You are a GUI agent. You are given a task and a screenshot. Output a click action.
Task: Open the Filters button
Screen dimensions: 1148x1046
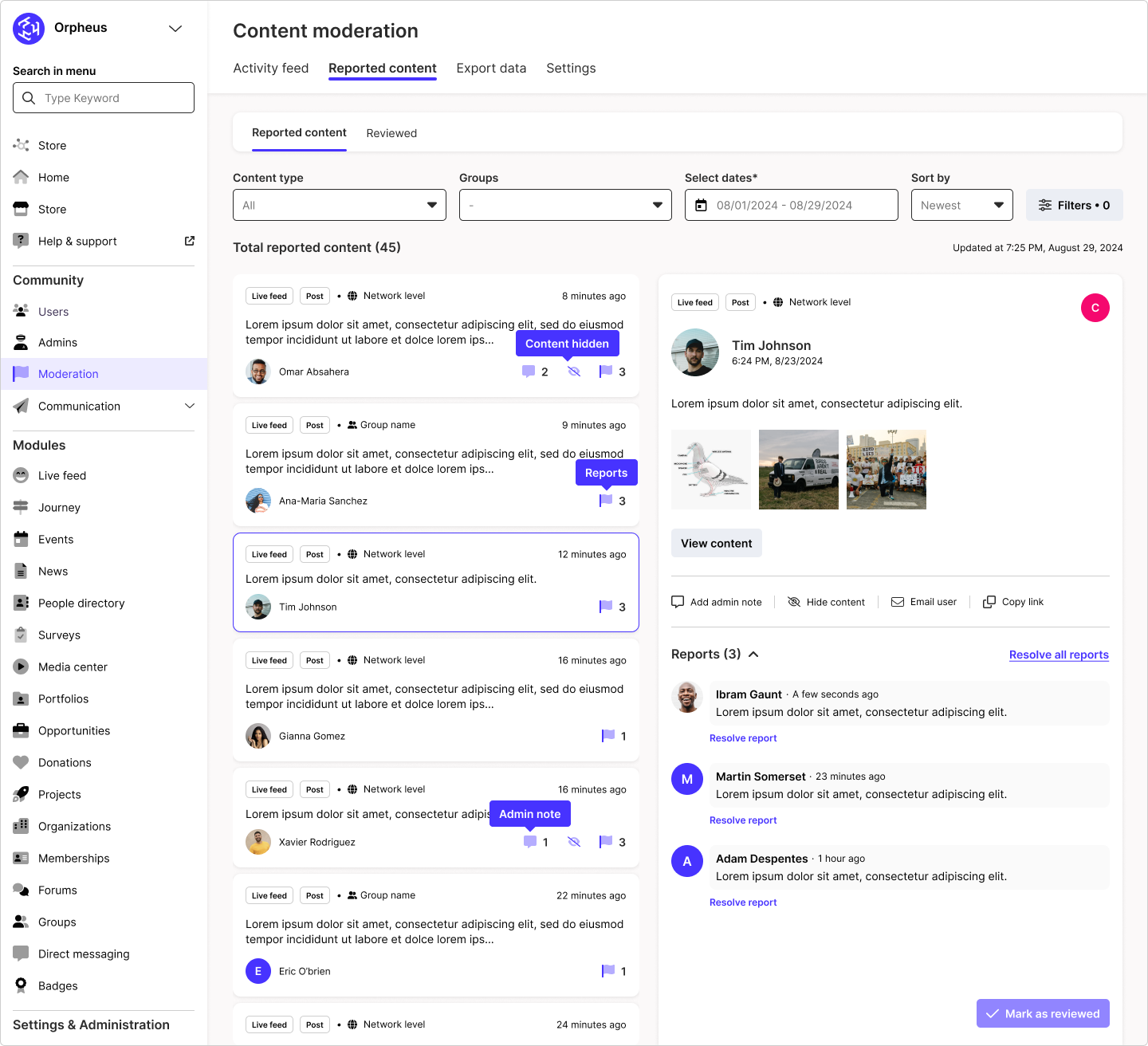(1075, 205)
